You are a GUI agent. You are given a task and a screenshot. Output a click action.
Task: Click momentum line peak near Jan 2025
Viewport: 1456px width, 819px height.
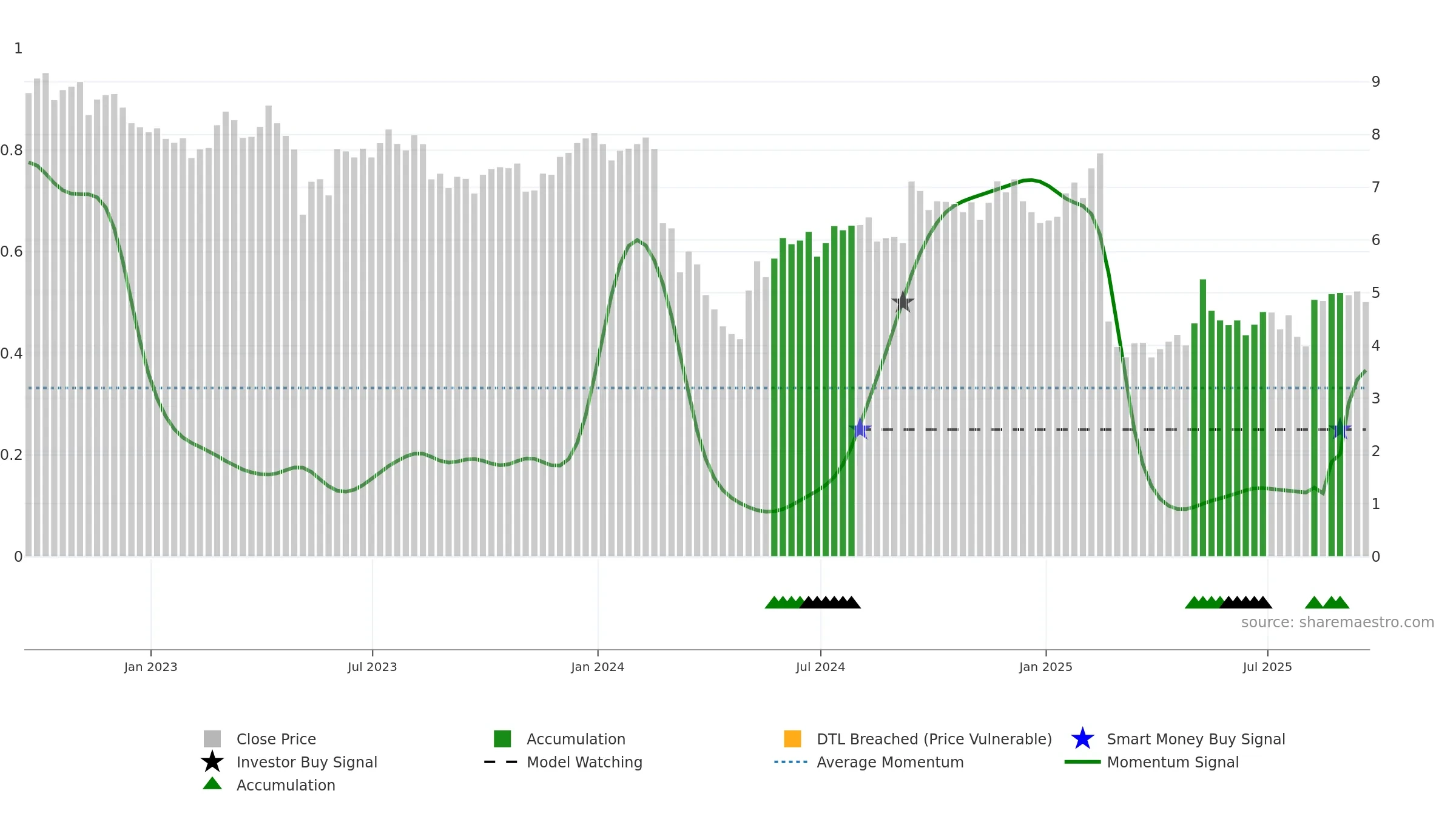tap(1029, 180)
